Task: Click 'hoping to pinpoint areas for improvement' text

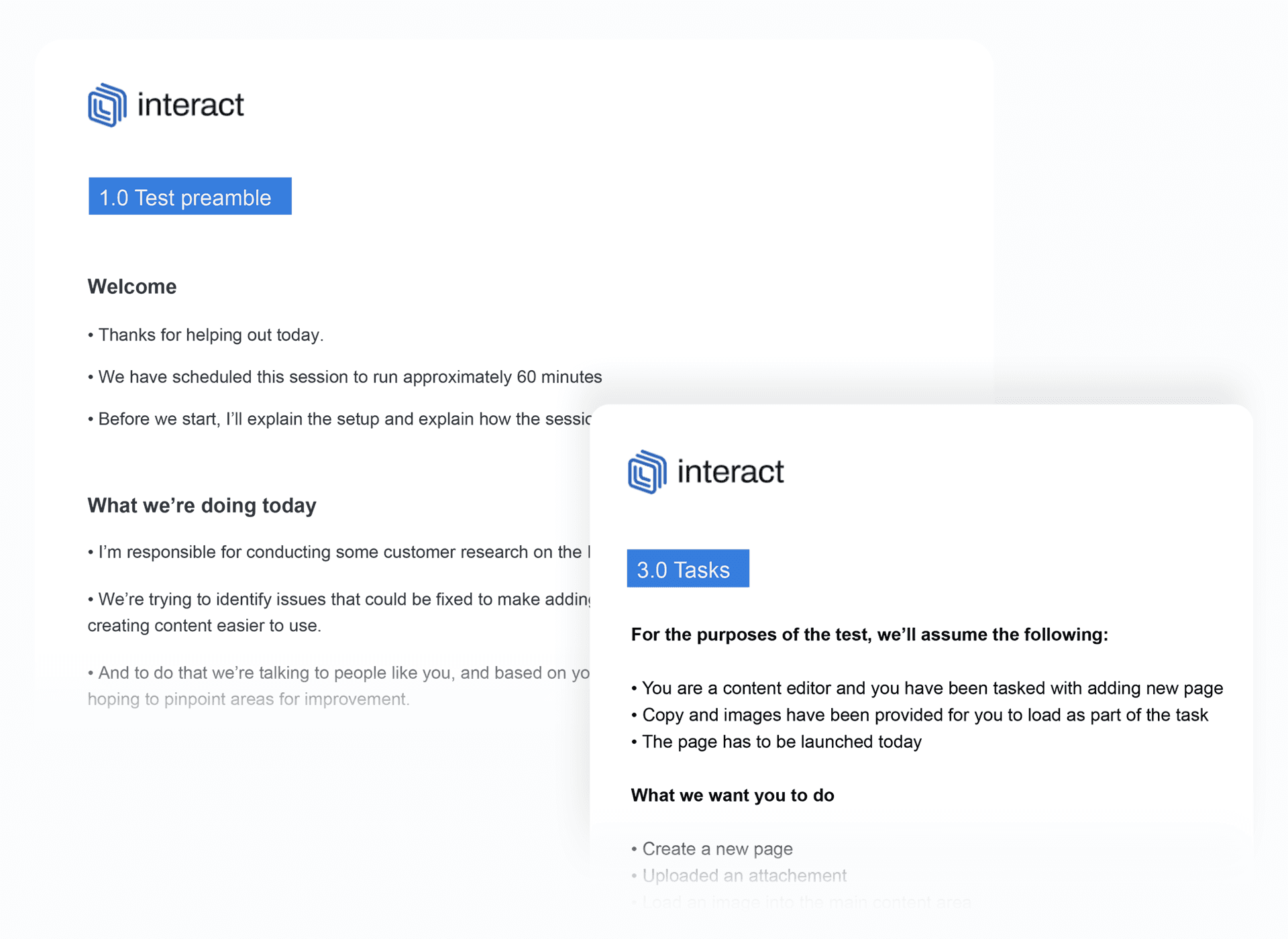Action: pyautogui.click(x=248, y=699)
